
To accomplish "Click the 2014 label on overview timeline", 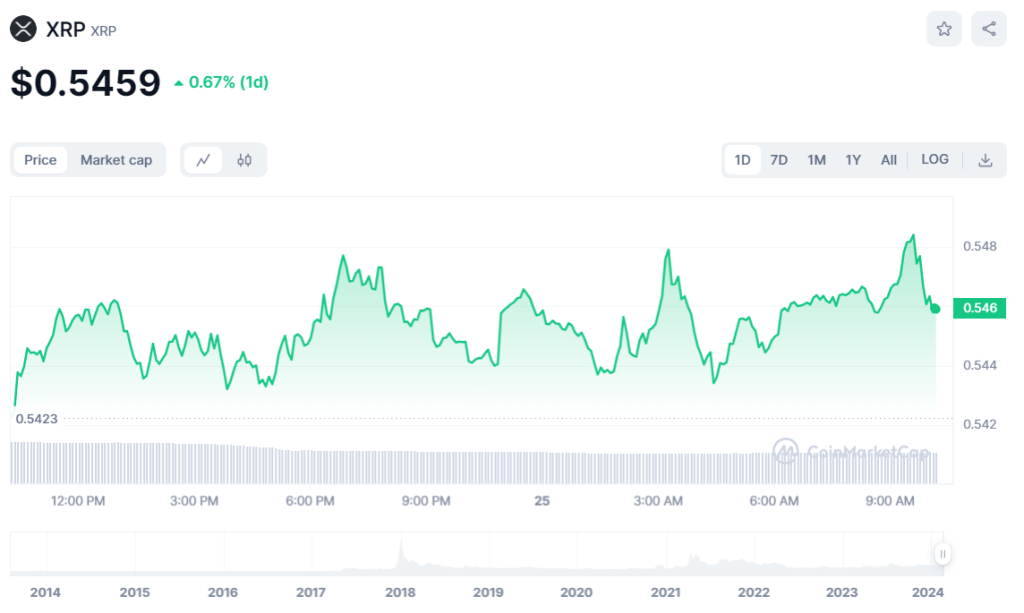I will pyautogui.click(x=45, y=592).
